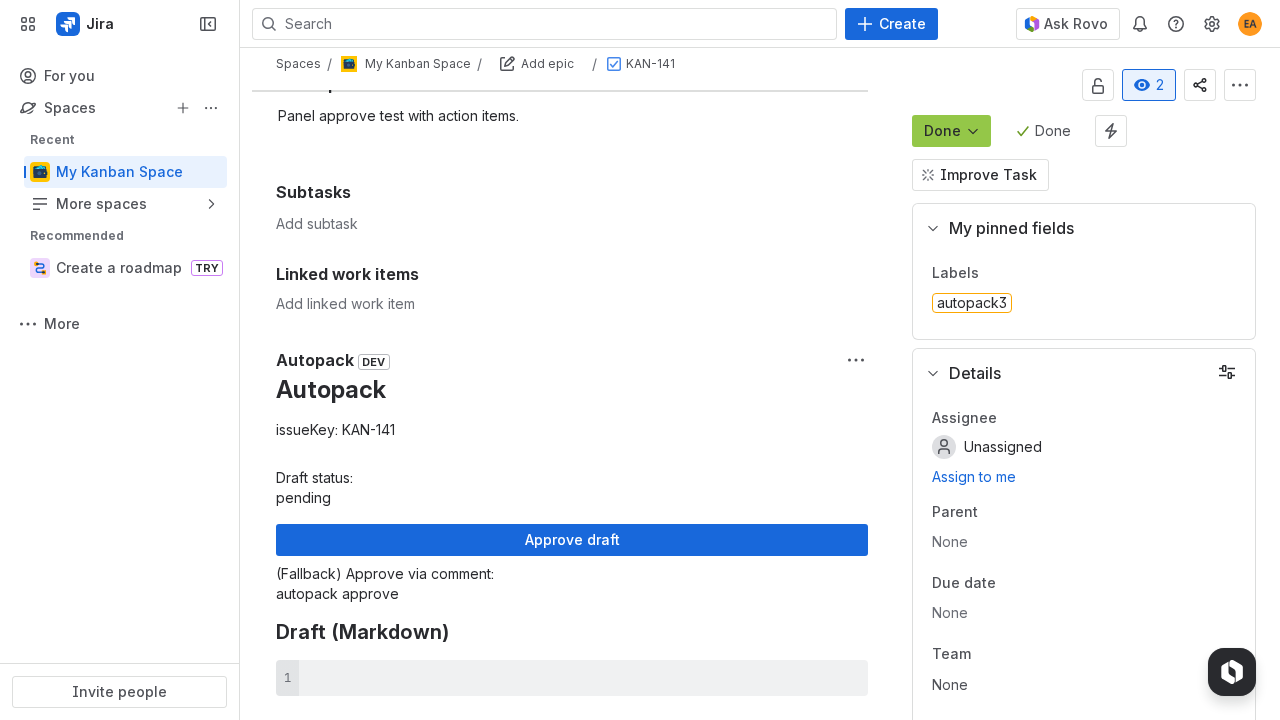Screen dimensions: 1280x720
Task: Select My Kanban Space in the sidebar
Action: click(120, 171)
